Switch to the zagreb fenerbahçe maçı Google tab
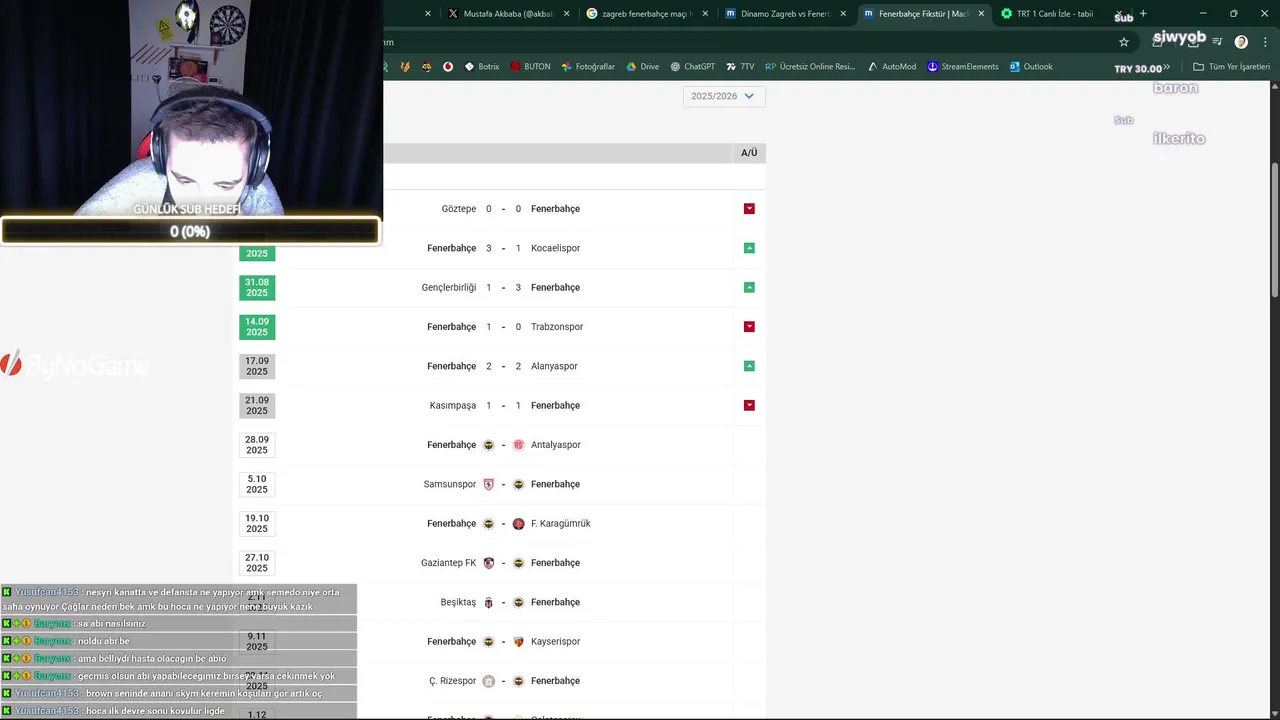This screenshot has width=1280, height=720. [x=646, y=14]
